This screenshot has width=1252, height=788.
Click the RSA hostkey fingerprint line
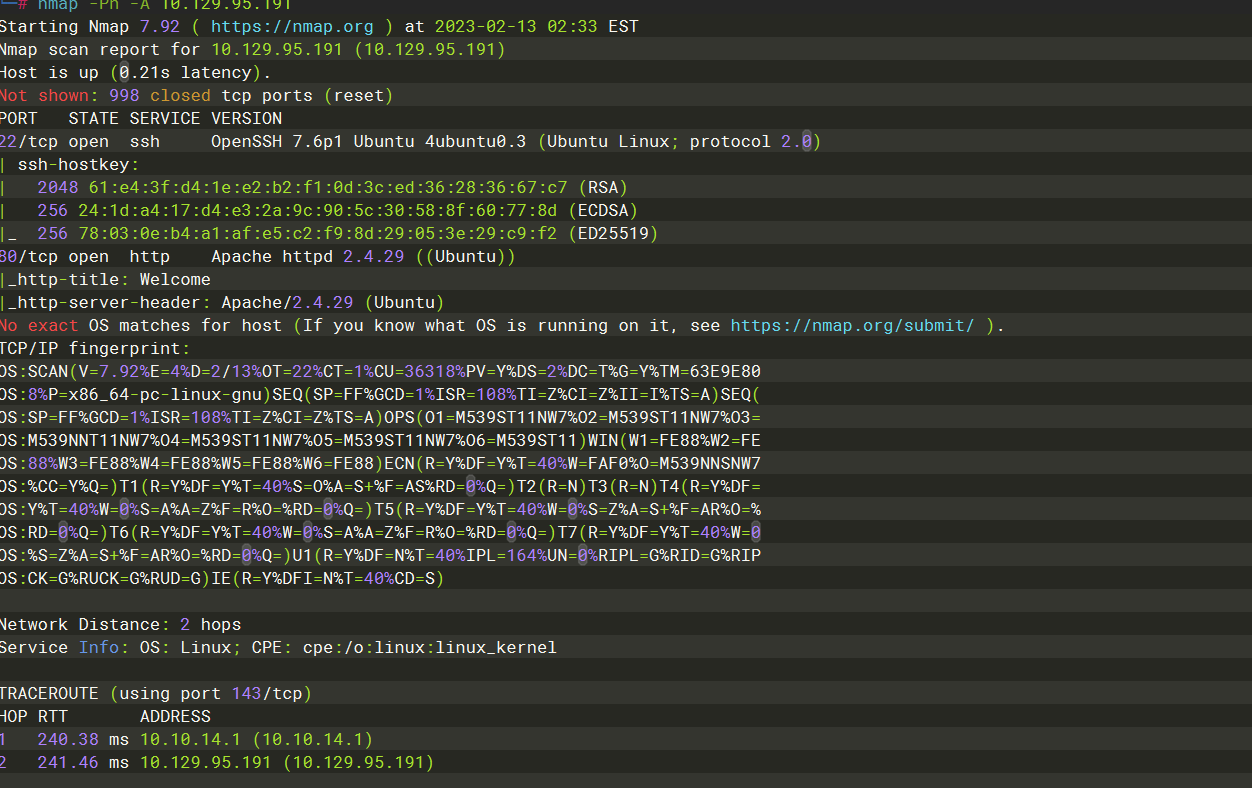[314, 187]
